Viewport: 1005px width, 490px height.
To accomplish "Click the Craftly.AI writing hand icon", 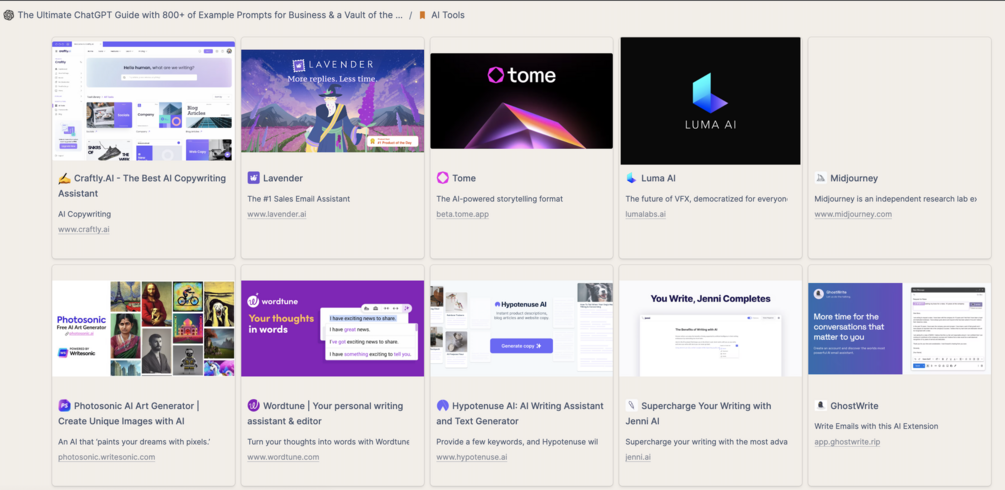I will (64, 178).
